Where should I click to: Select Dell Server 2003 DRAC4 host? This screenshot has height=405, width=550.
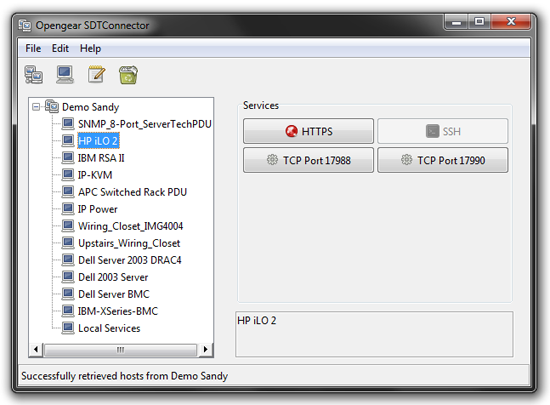129,260
